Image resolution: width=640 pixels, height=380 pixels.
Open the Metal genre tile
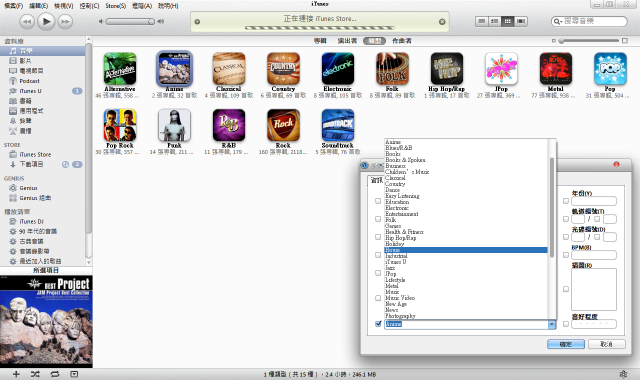(x=556, y=69)
